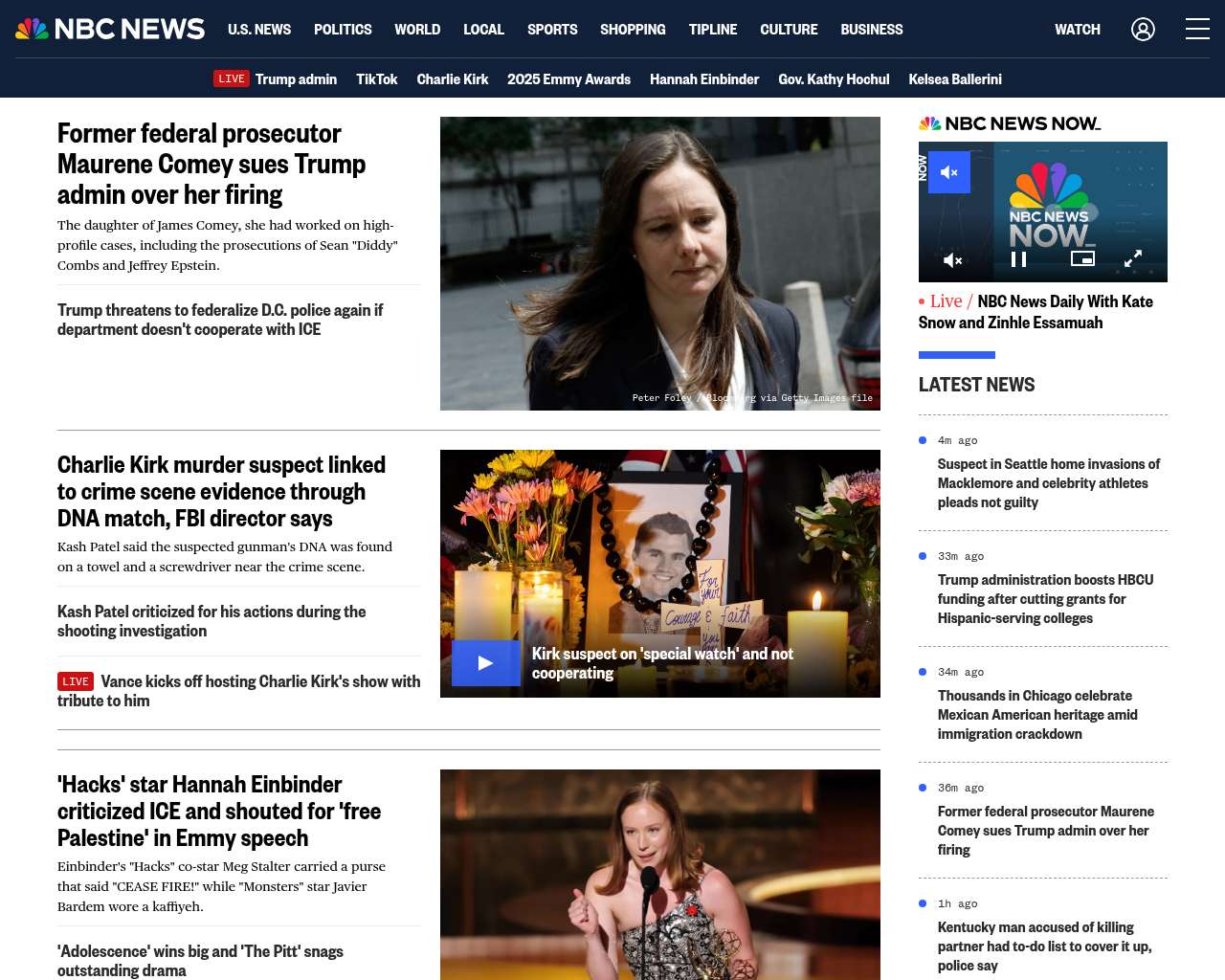The image size is (1225, 980).
Task: Unmute video using the blue speaker button
Action: [x=949, y=172]
